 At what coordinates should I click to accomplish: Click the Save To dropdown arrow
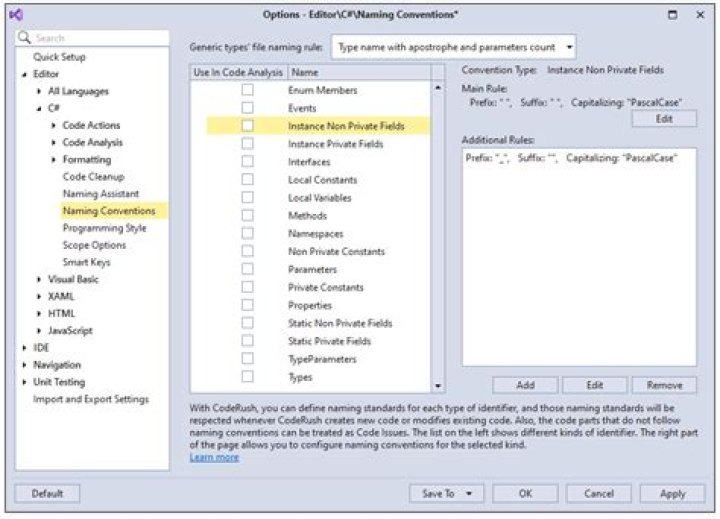coord(469,493)
